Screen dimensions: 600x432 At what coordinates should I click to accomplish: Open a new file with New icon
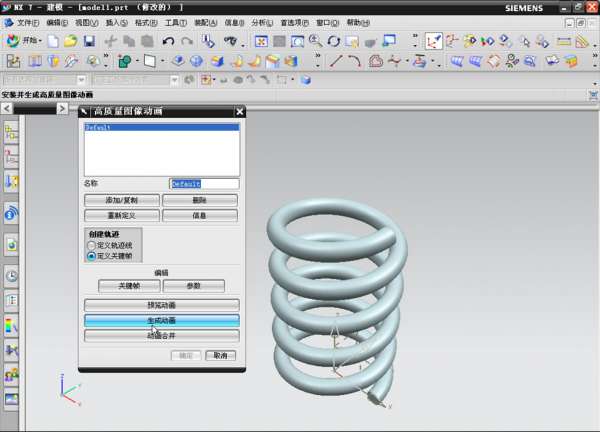(52, 42)
